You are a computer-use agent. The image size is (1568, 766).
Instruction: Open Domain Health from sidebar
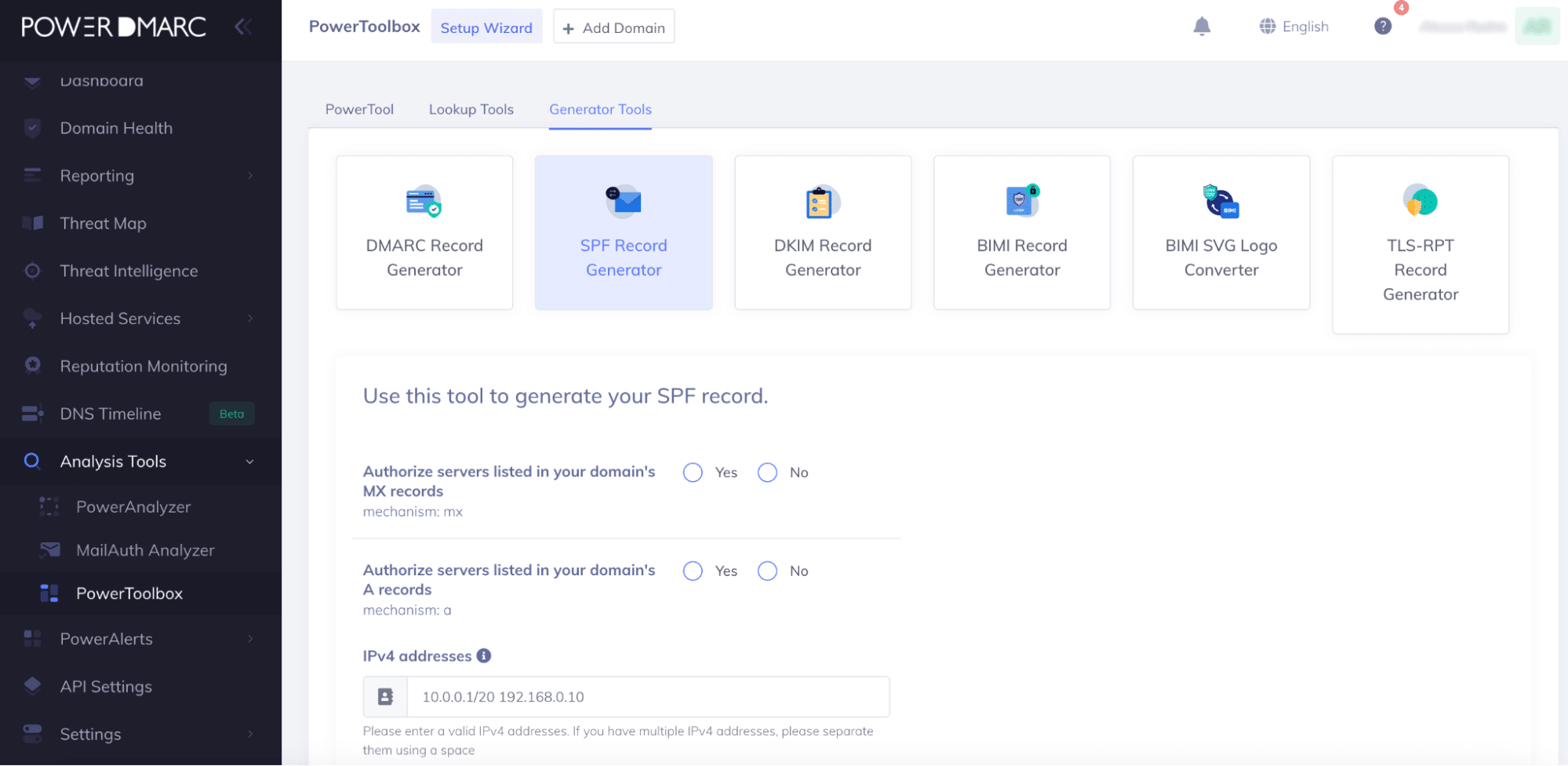pyautogui.click(x=116, y=128)
